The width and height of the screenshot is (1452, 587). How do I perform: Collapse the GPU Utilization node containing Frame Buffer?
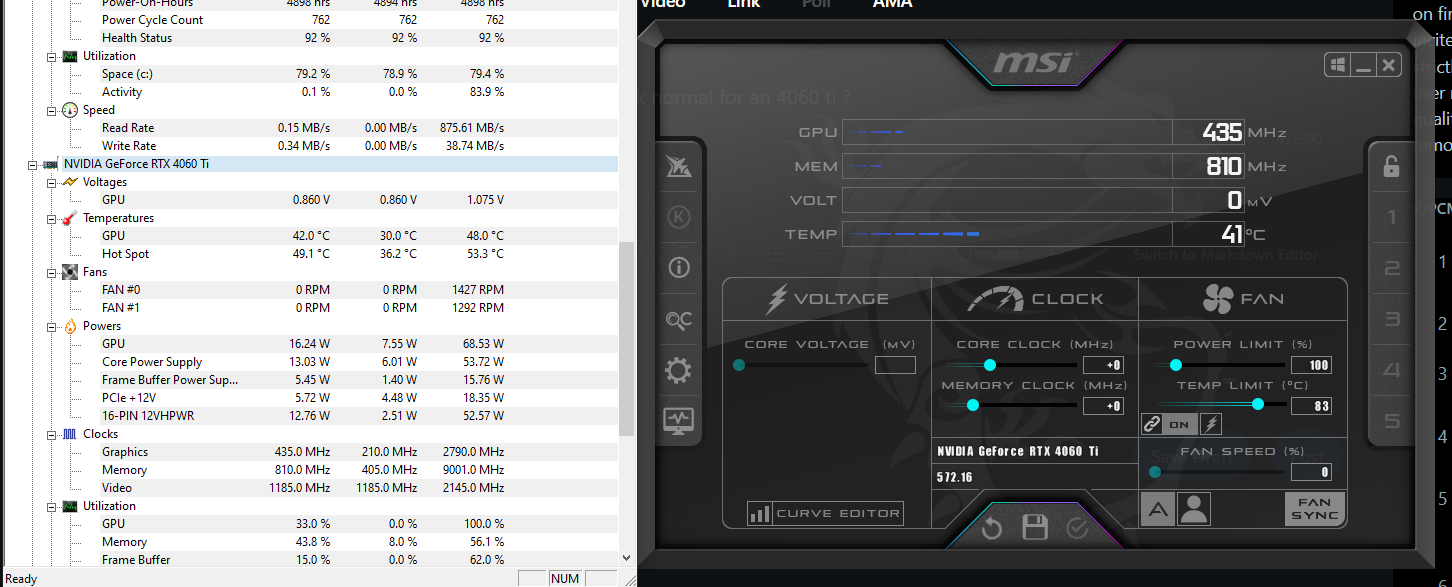click(52, 506)
